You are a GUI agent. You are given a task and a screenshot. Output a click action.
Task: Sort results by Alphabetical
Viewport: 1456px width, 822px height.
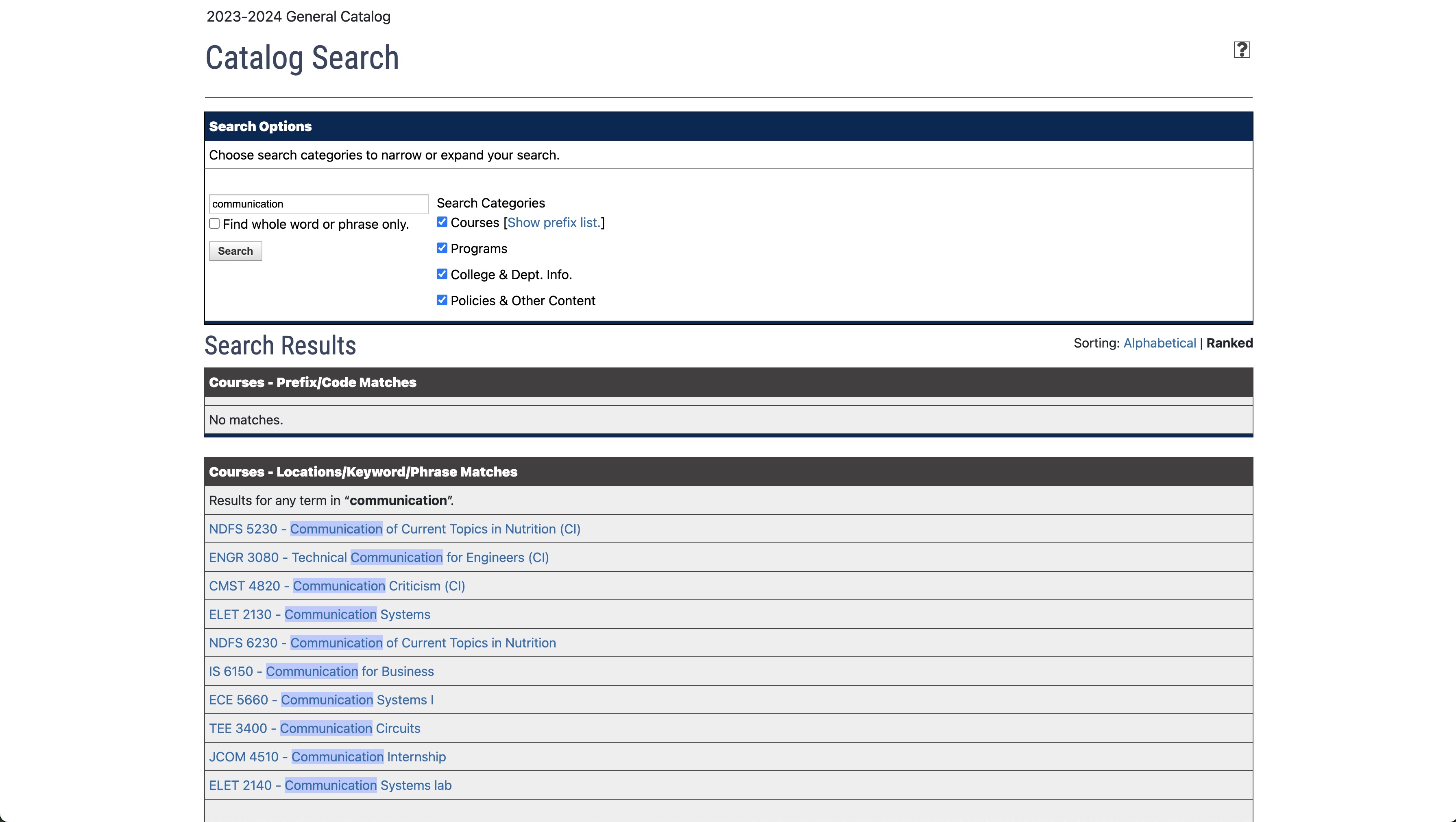pos(1159,343)
